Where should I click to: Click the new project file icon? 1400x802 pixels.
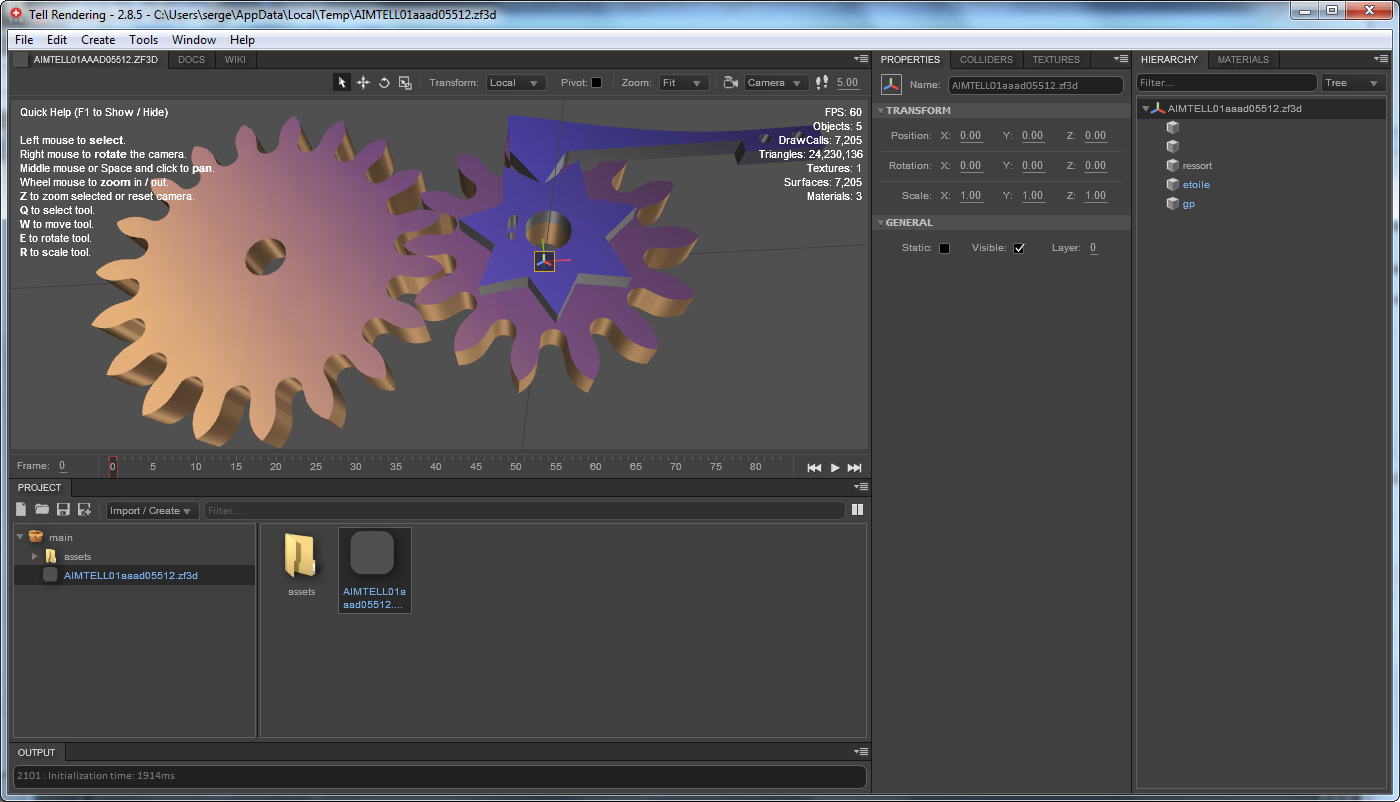(x=21, y=510)
